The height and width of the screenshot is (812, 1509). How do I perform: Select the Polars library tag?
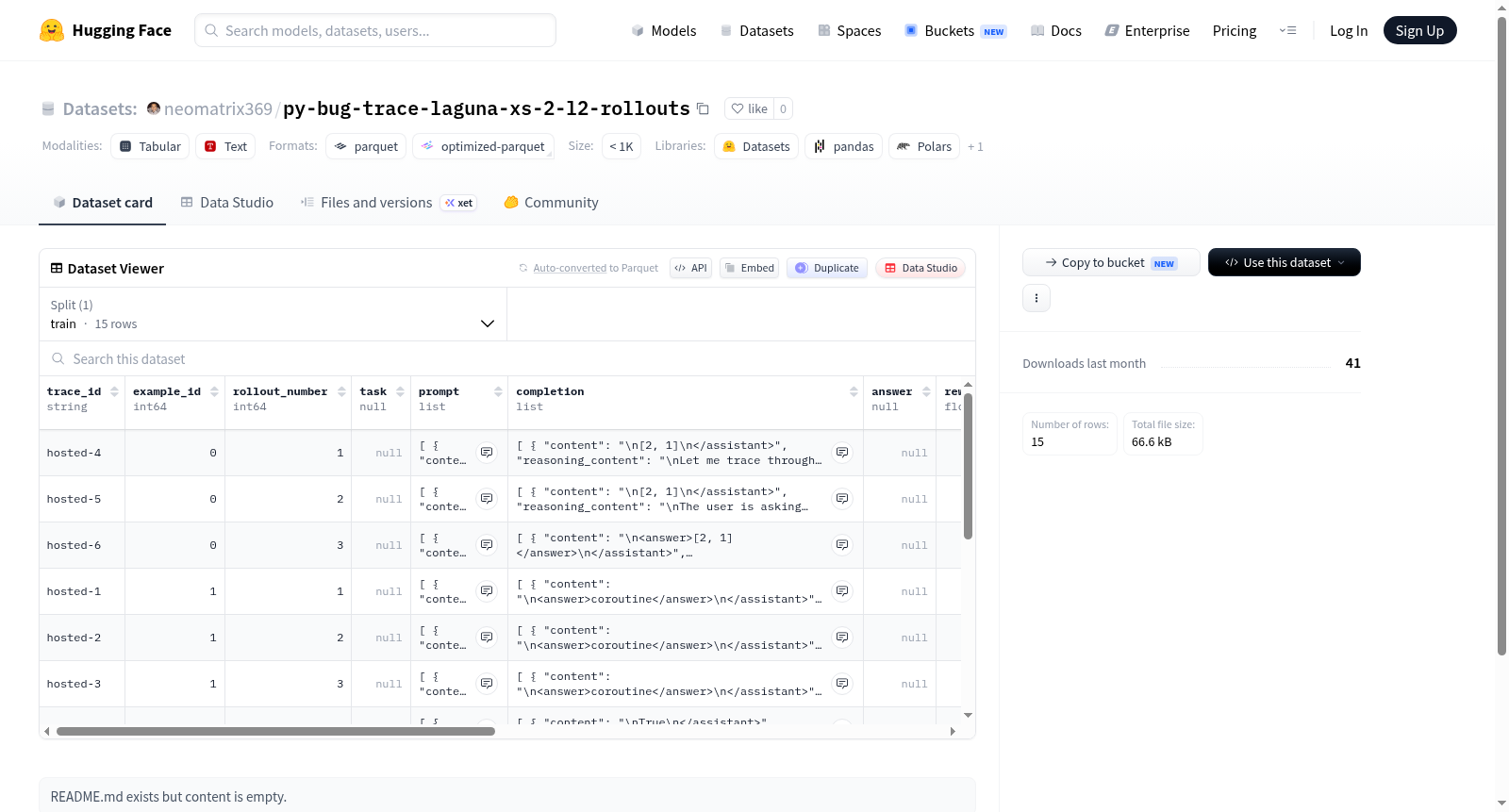point(924,146)
